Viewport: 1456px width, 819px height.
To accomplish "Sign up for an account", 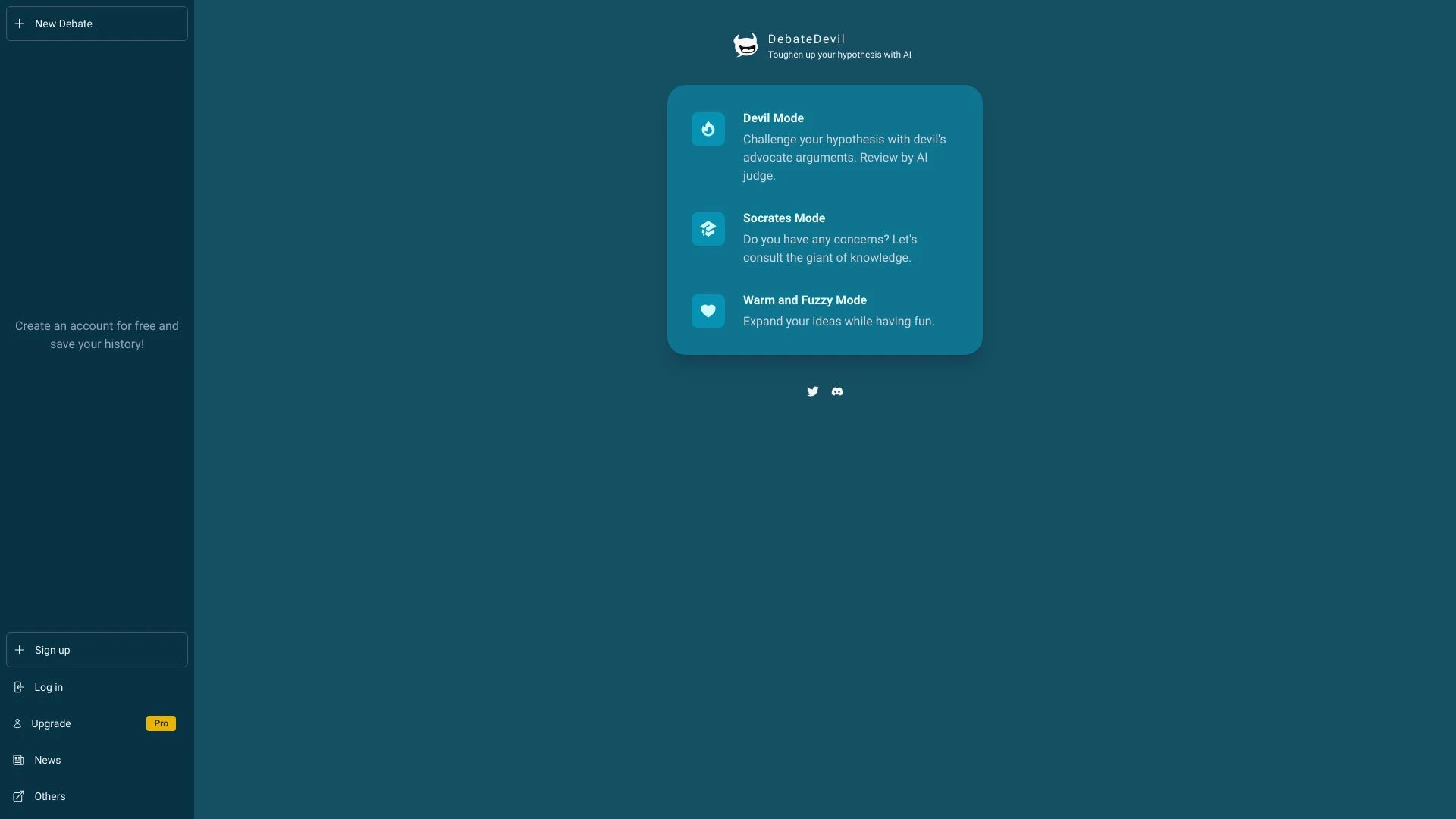I will pos(96,650).
